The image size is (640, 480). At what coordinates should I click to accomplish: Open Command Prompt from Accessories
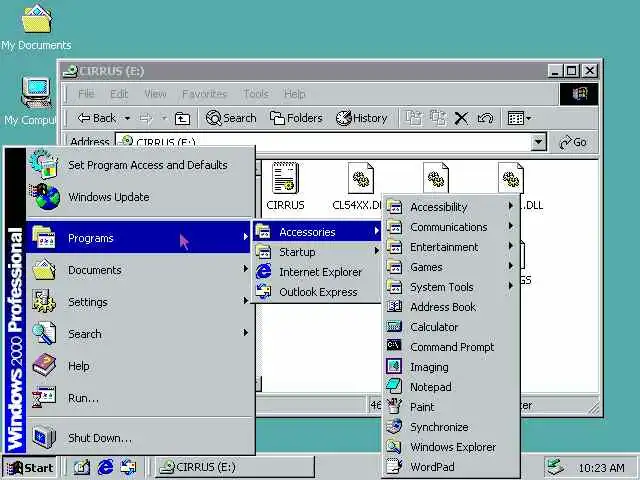(451, 347)
